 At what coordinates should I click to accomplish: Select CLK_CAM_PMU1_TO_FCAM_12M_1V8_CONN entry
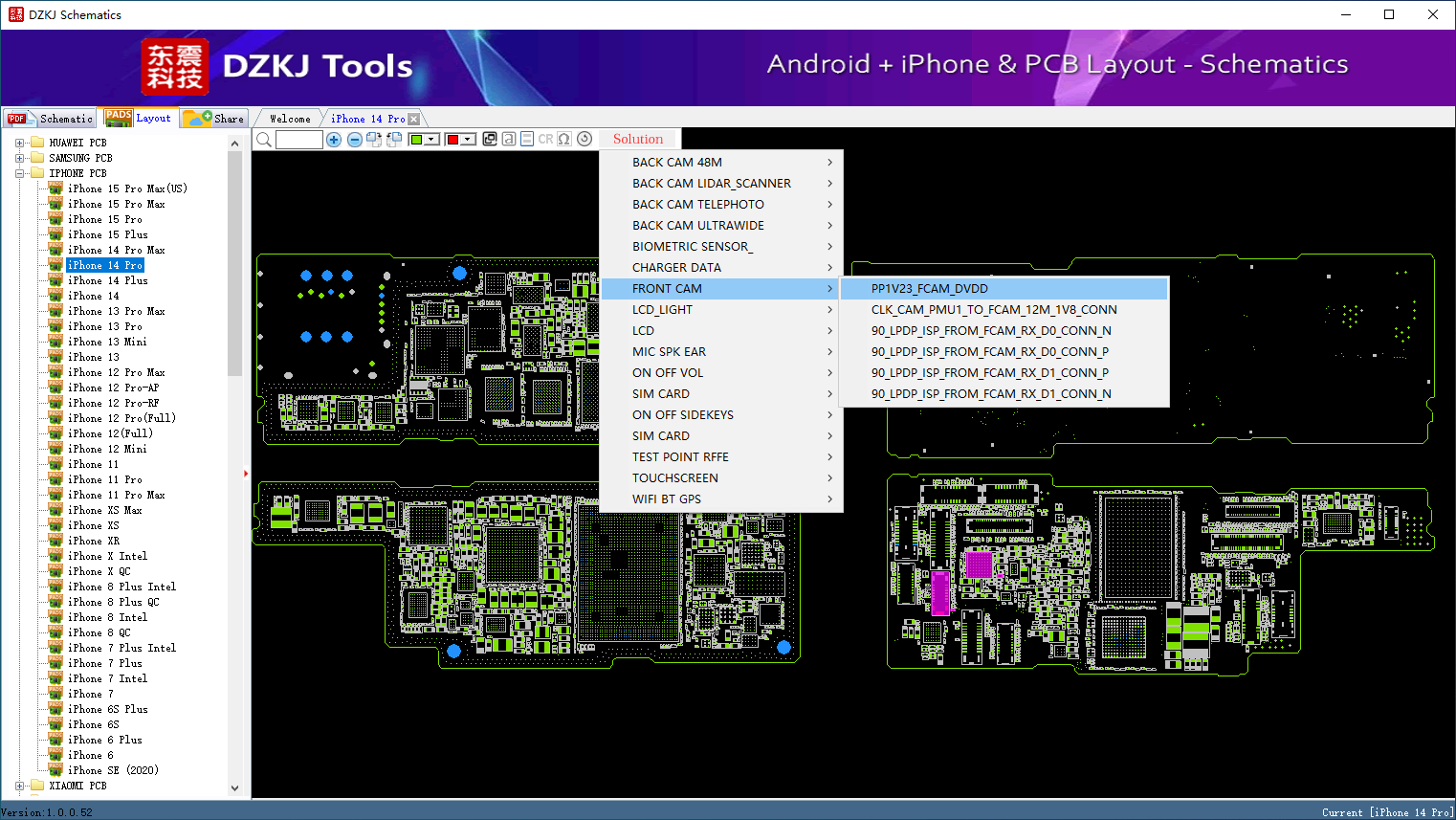tap(1004, 310)
